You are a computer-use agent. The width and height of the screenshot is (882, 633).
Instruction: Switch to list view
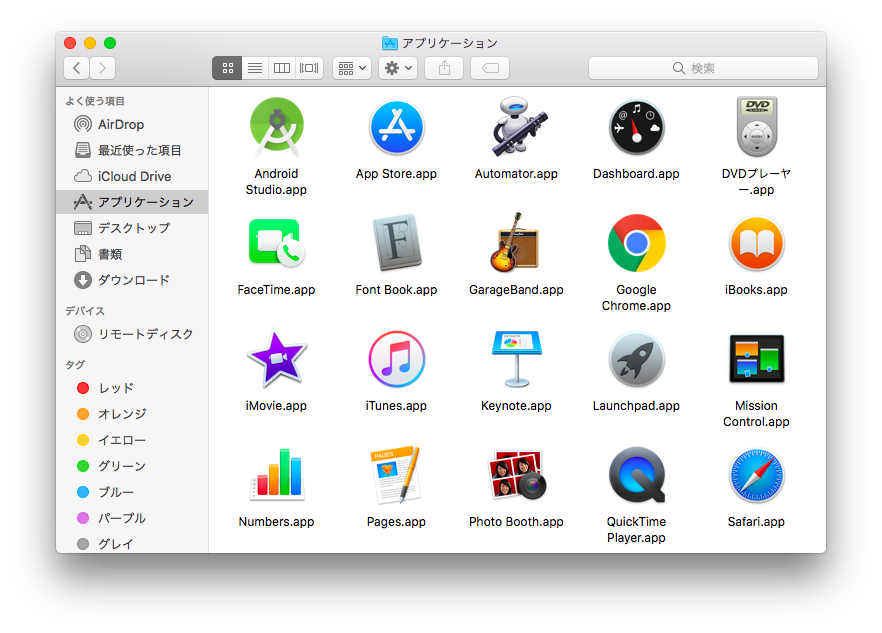coord(255,68)
